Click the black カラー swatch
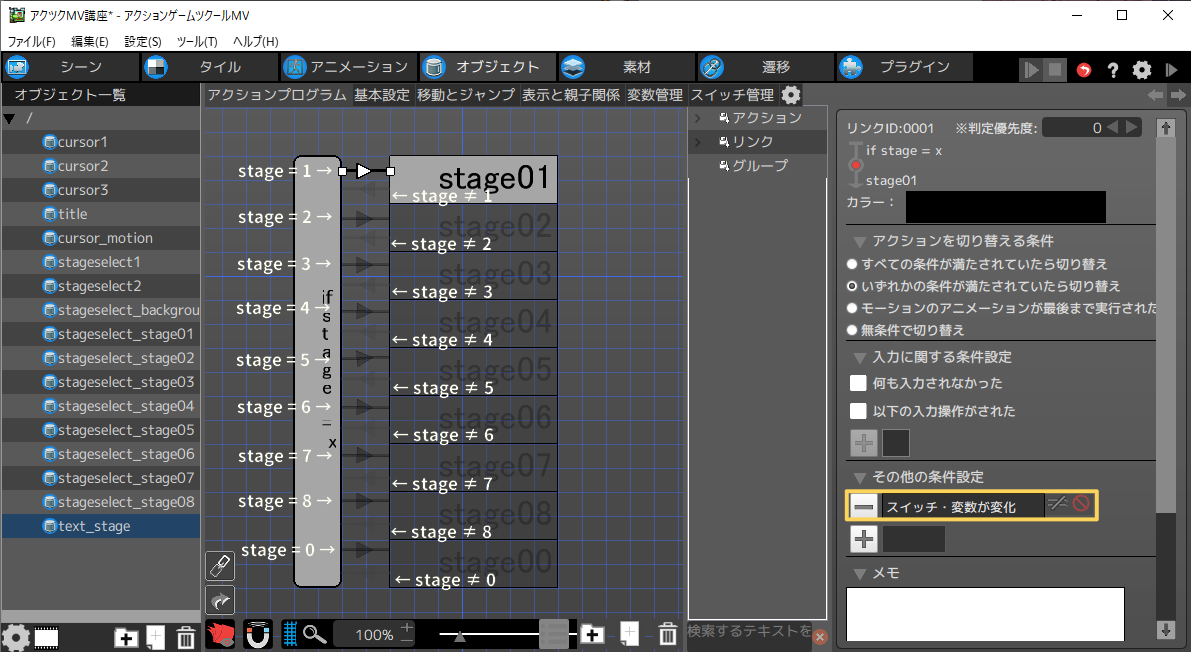The image size is (1191, 652). [1005, 207]
